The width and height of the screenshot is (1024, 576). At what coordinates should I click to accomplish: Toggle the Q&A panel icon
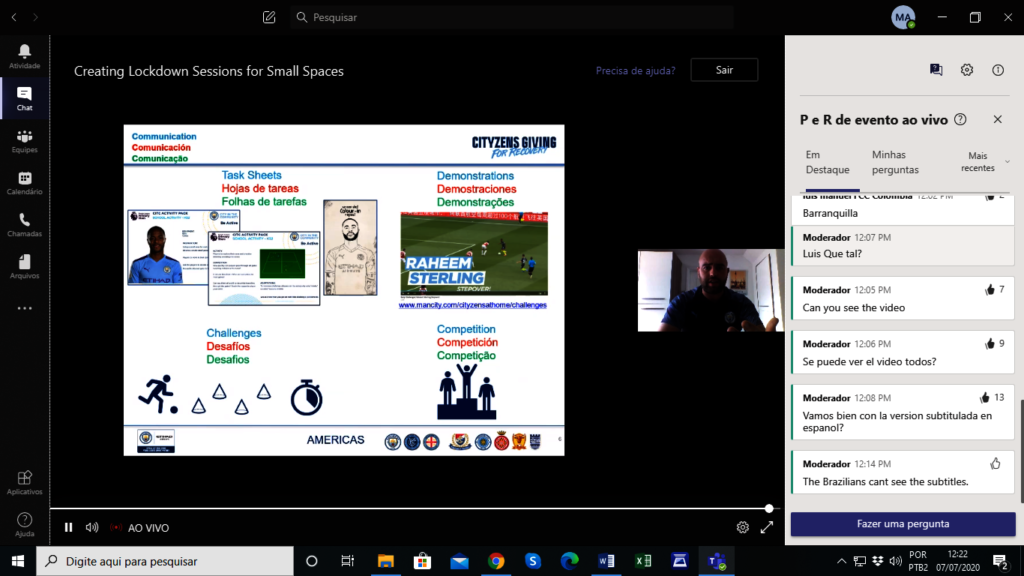(x=936, y=70)
